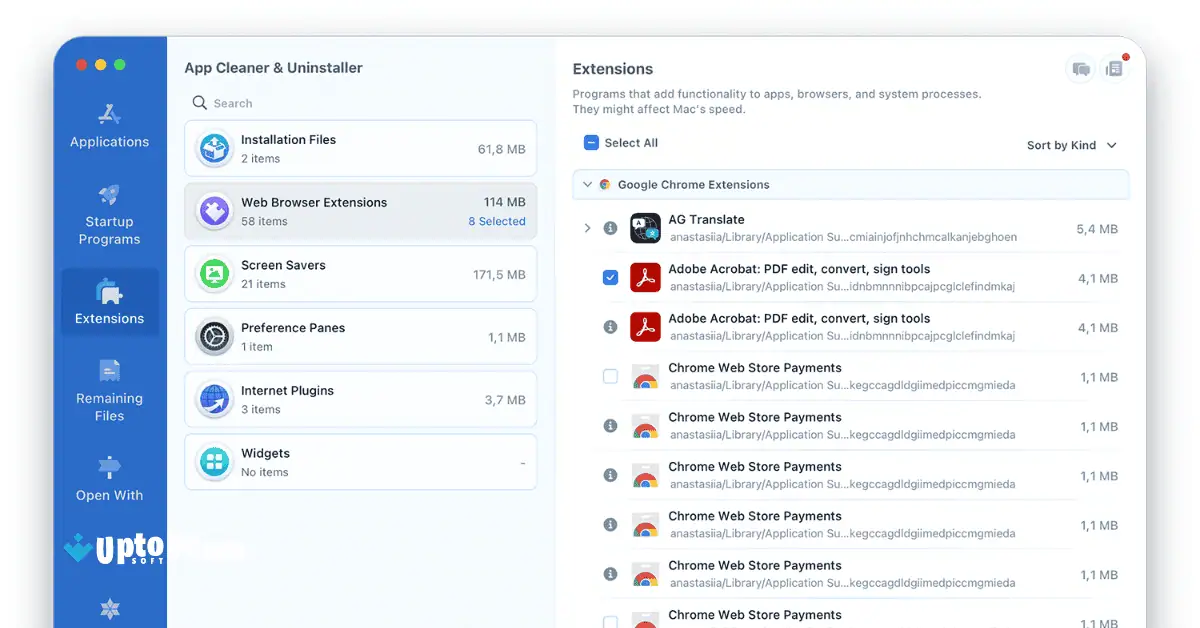This screenshot has width=1200, height=628.
Task: Click the Widgets list entry
Action: coord(360,462)
